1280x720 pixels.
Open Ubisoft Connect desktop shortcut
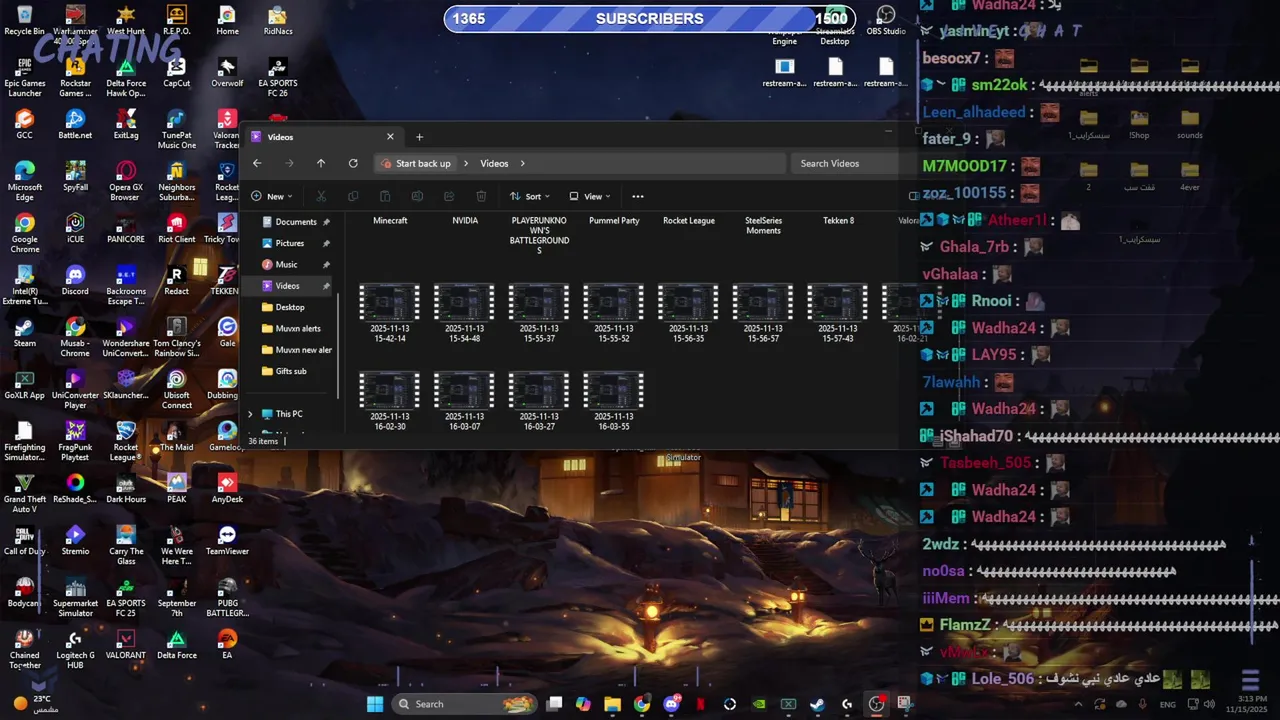pyautogui.click(x=176, y=389)
